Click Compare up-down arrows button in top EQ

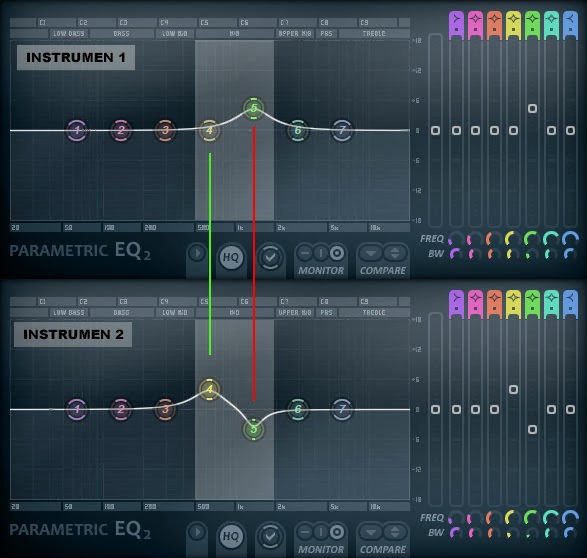click(x=395, y=253)
